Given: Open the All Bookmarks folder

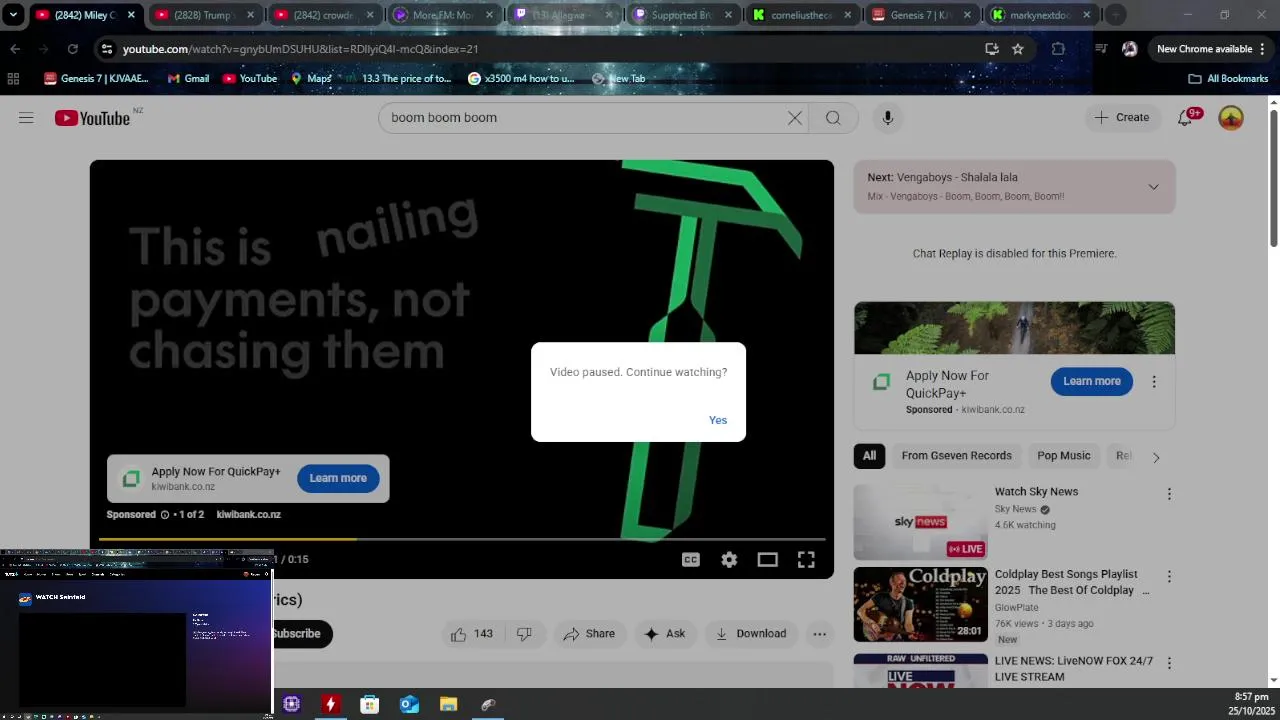Looking at the screenshot, I should pos(1228,79).
